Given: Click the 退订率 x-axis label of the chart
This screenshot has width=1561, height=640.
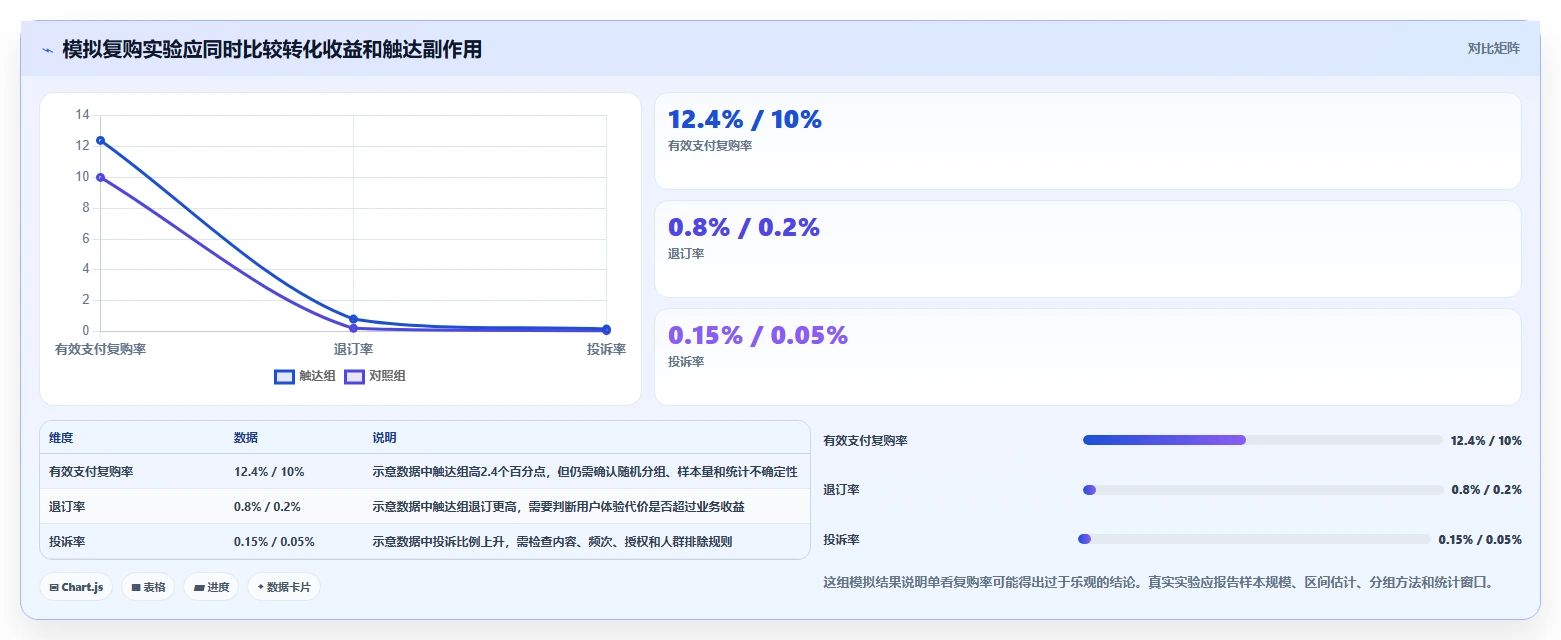Looking at the screenshot, I should click(353, 349).
